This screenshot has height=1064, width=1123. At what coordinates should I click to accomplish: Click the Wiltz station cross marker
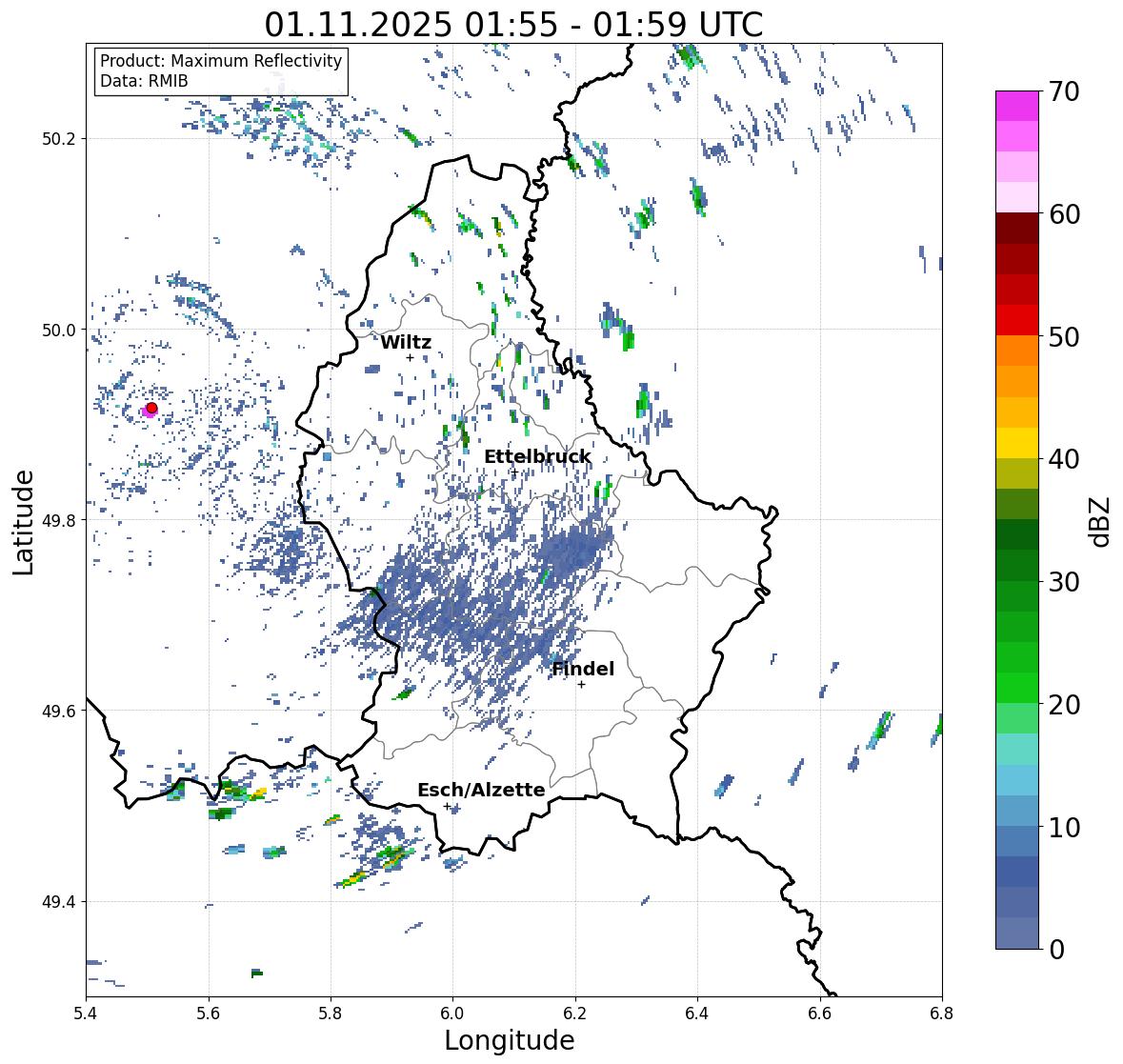click(410, 357)
